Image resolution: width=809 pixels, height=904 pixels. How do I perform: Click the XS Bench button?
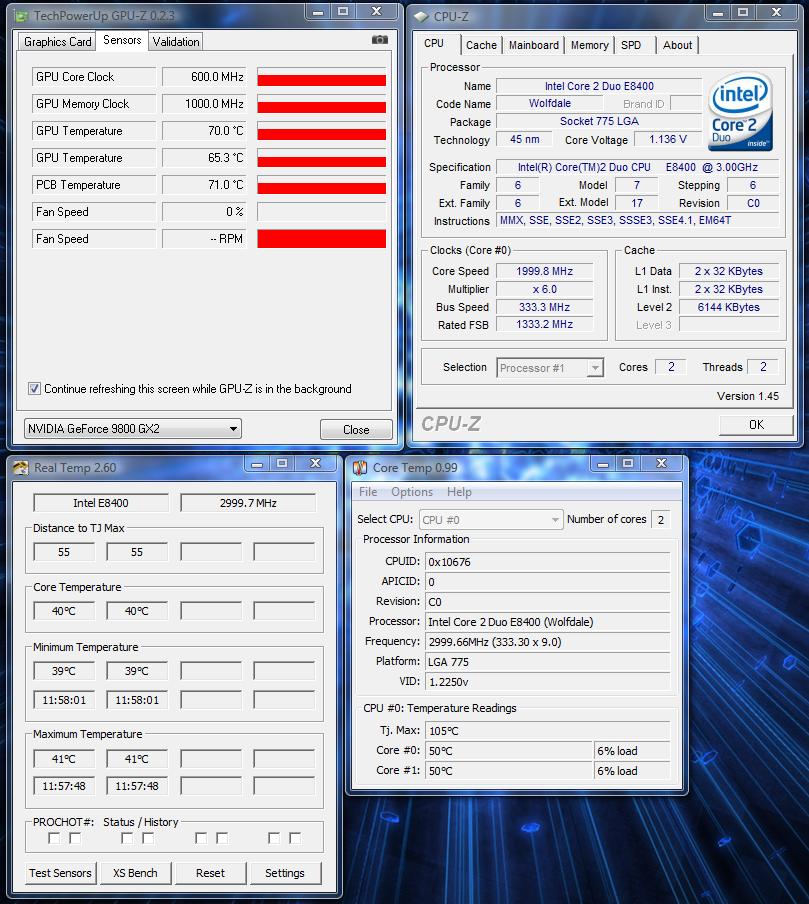[x=135, y=873]
